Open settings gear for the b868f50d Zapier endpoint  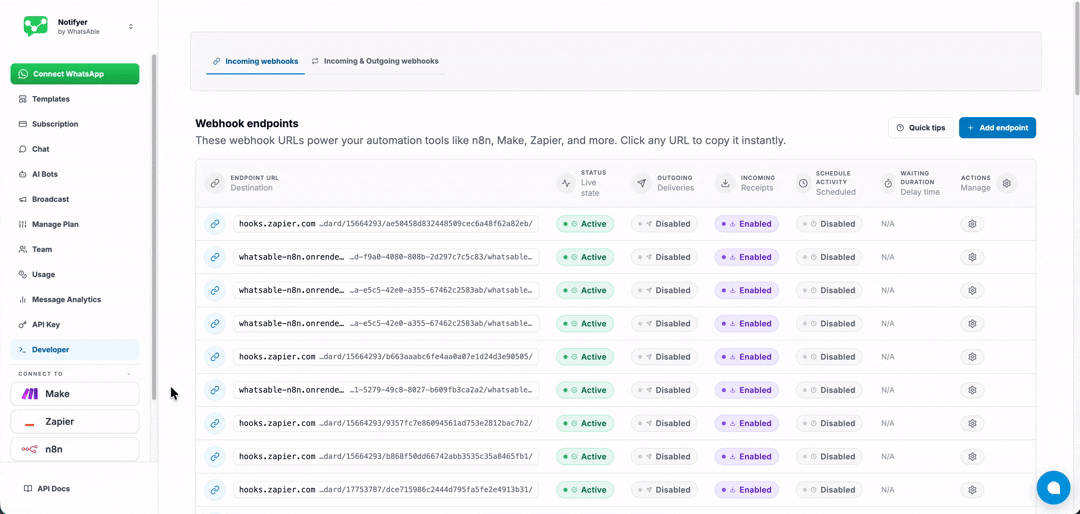point(973,456)
